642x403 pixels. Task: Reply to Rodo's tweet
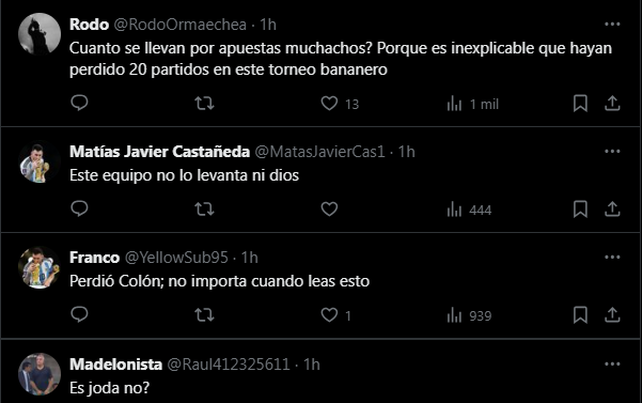click(x=80, y=103)
